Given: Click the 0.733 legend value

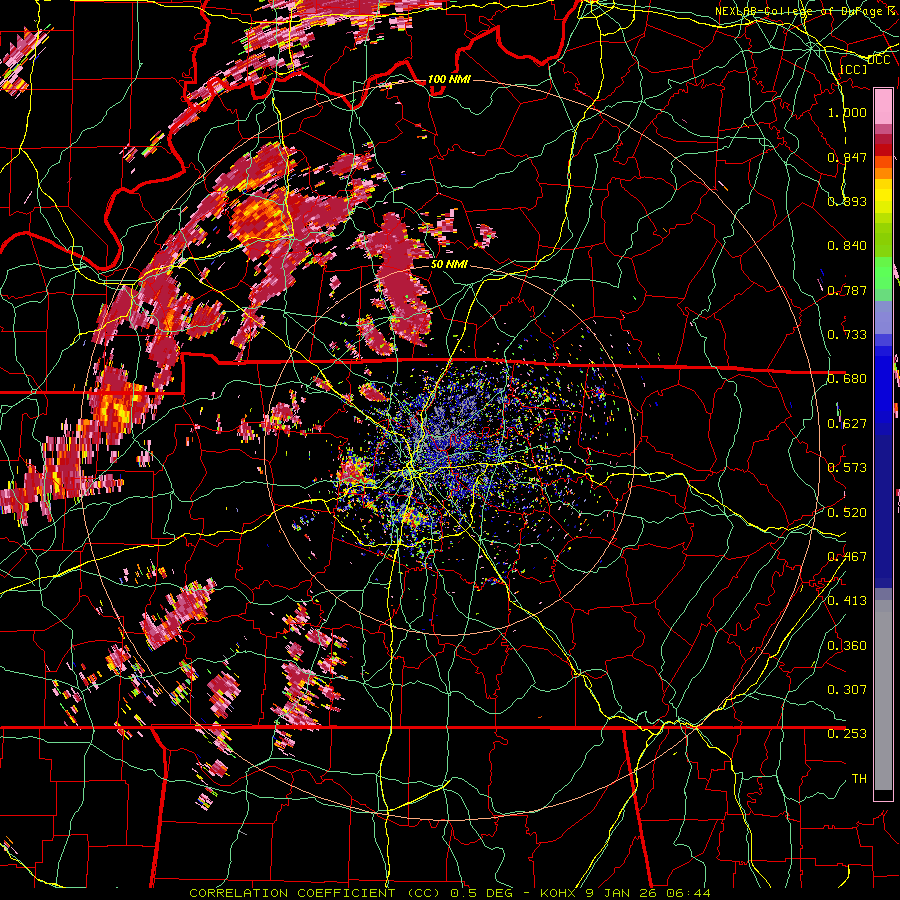Looking at the screenshot, I should pyautogui.click(x=847, y=335).
